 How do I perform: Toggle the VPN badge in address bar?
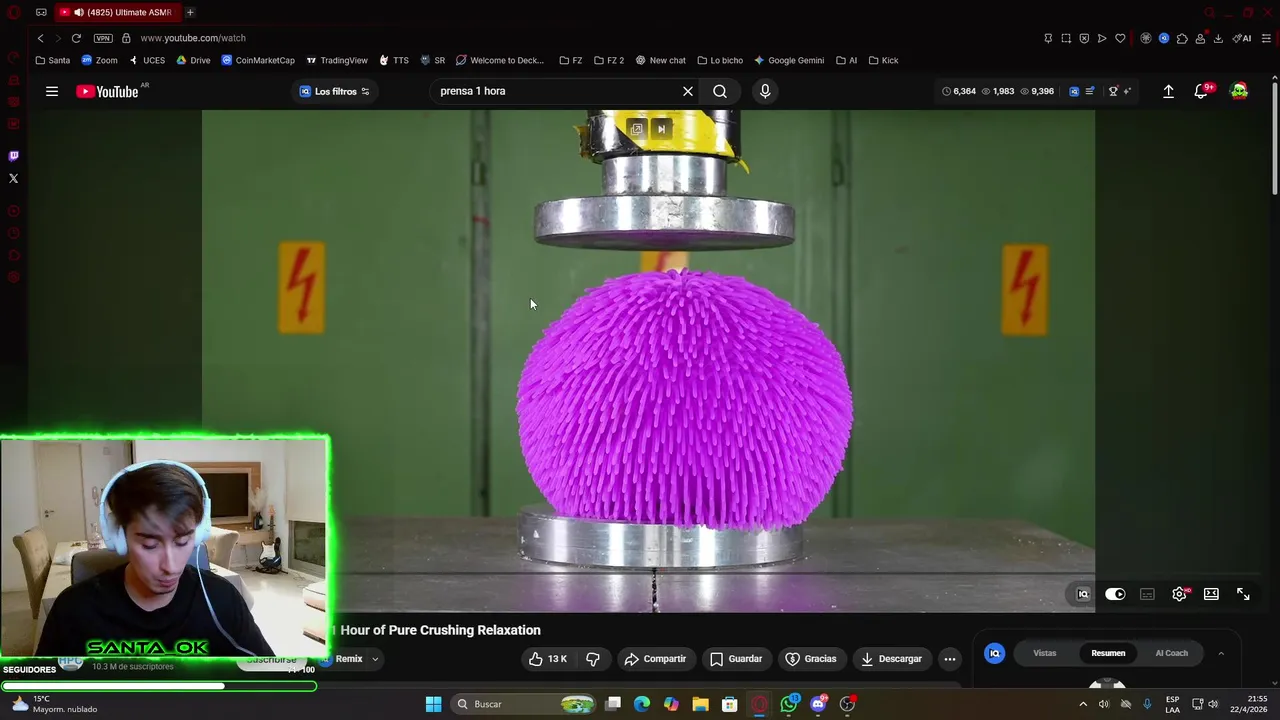pyautogui.click(x=103, y=38)
